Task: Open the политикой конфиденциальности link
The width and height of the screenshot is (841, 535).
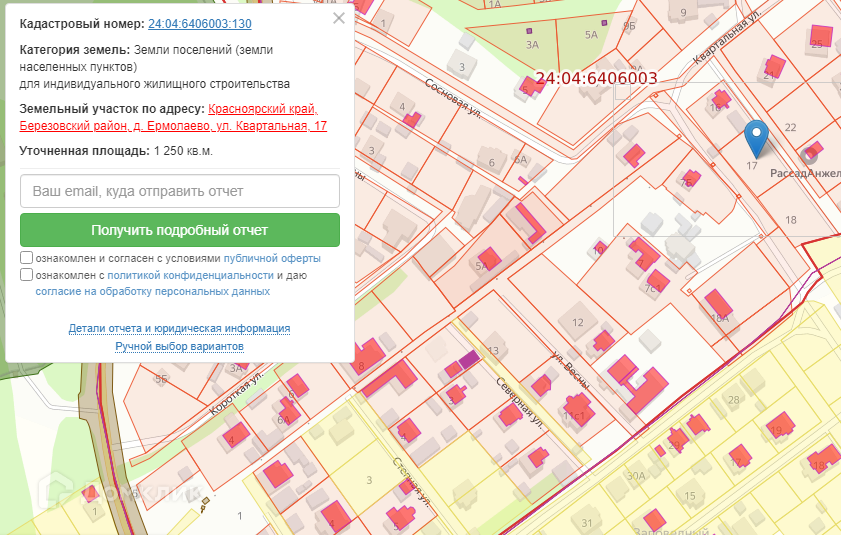Action: tap(190, 275)
